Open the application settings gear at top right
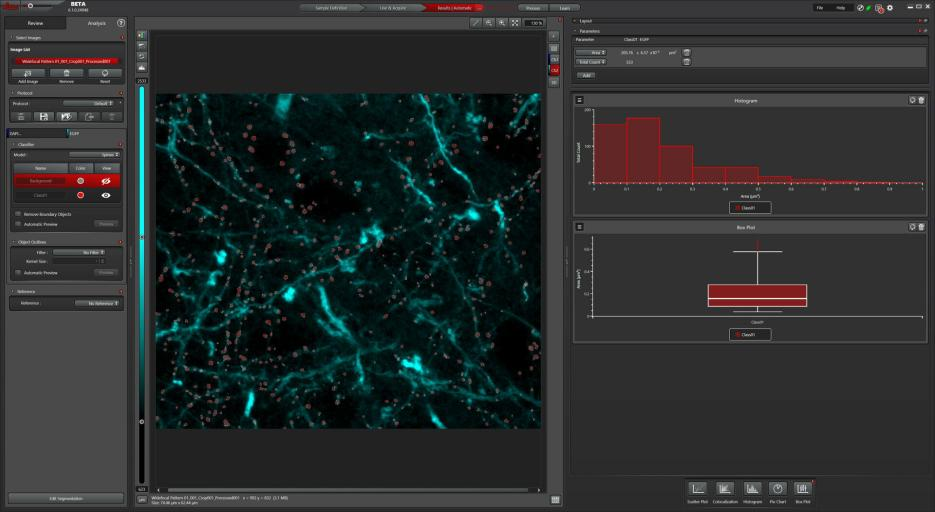 point(890,8)
